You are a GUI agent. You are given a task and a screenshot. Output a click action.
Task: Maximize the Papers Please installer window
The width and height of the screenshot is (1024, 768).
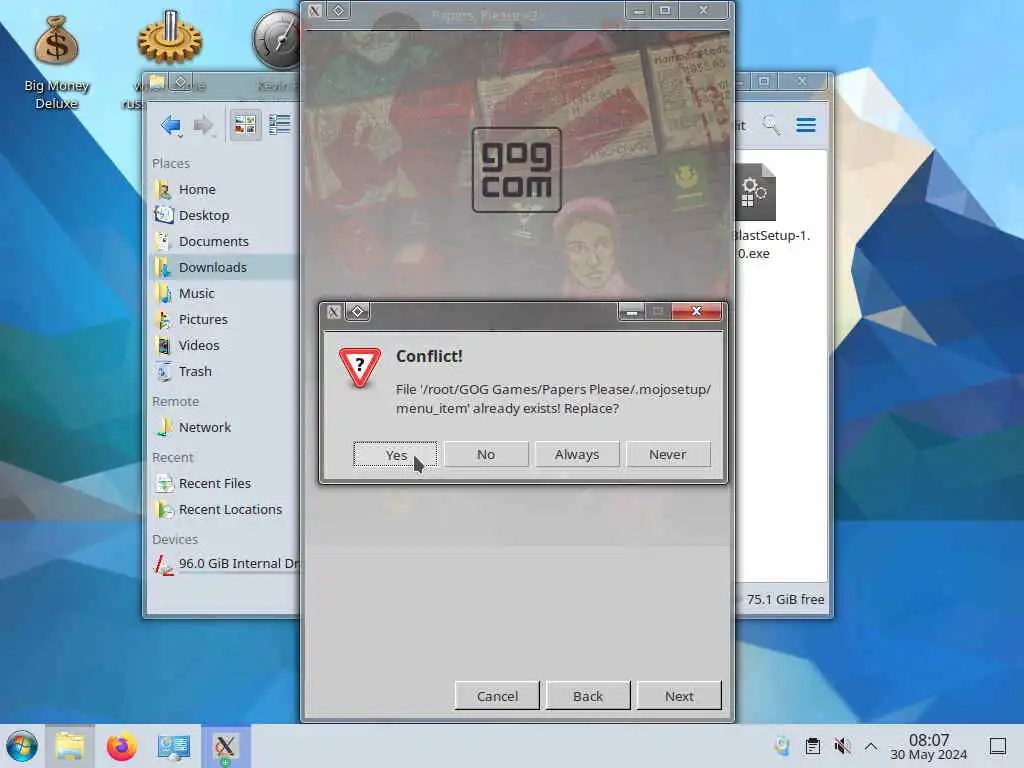click(665, 10)
